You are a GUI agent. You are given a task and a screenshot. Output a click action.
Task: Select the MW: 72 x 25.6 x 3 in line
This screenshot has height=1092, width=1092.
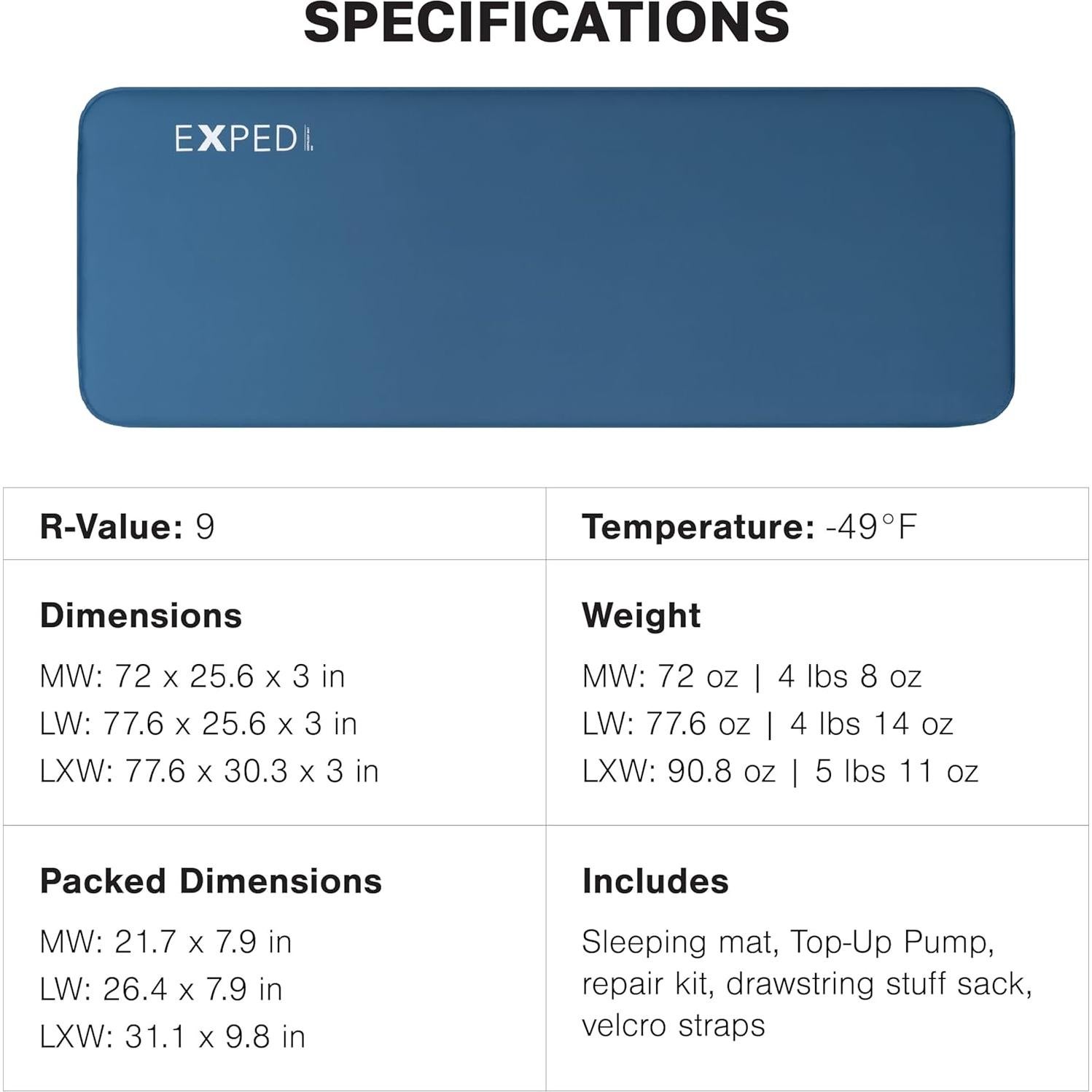pos(192,676)
